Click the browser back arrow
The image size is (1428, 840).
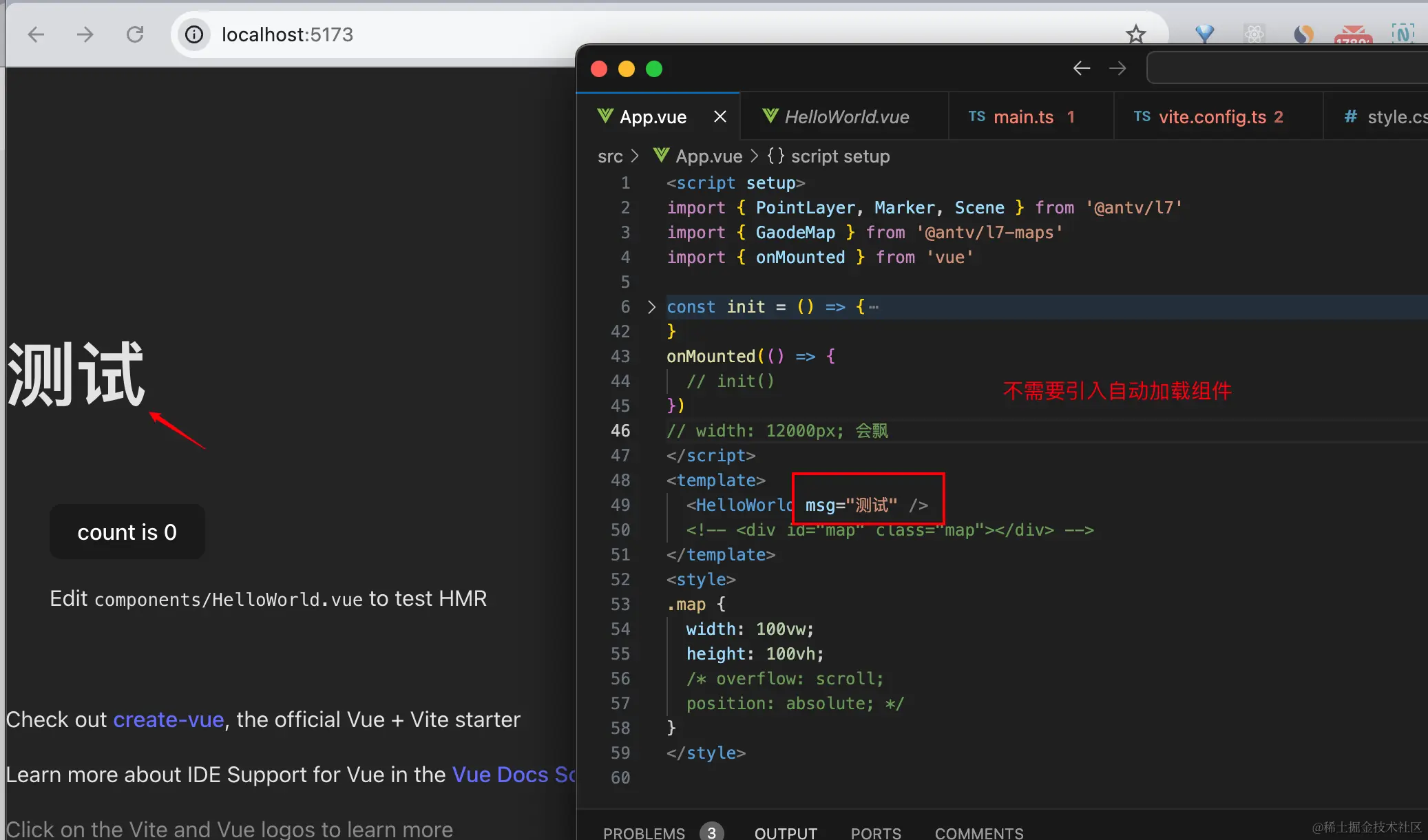pos(36,34)
